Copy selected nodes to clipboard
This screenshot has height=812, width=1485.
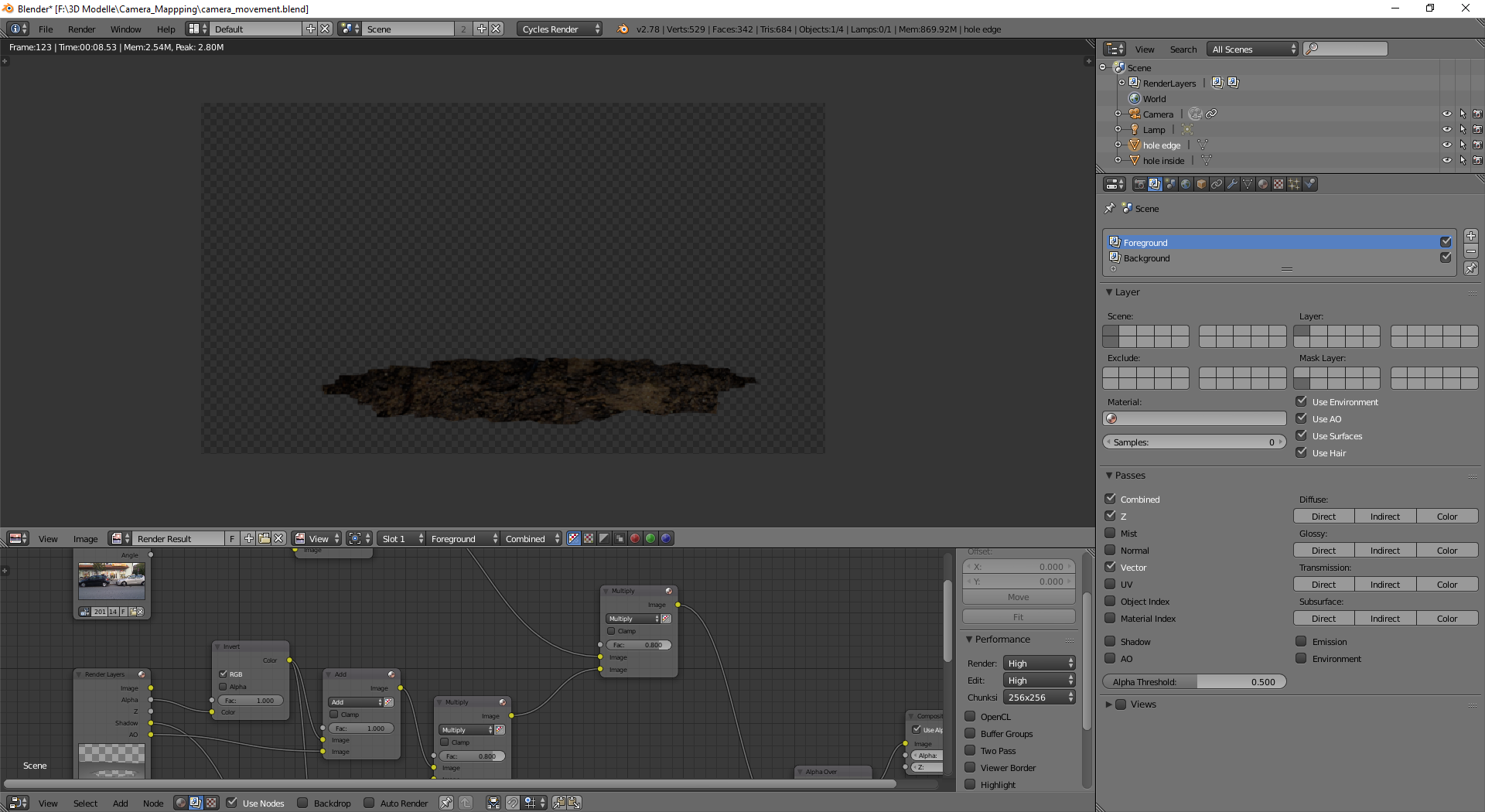[559, 803]
